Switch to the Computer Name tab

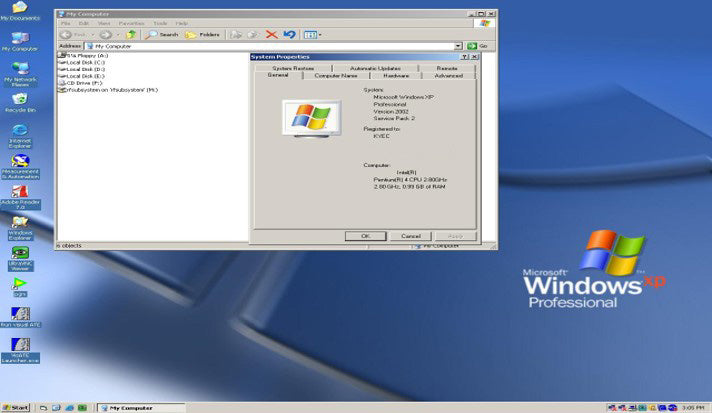(x=336, y=76)
